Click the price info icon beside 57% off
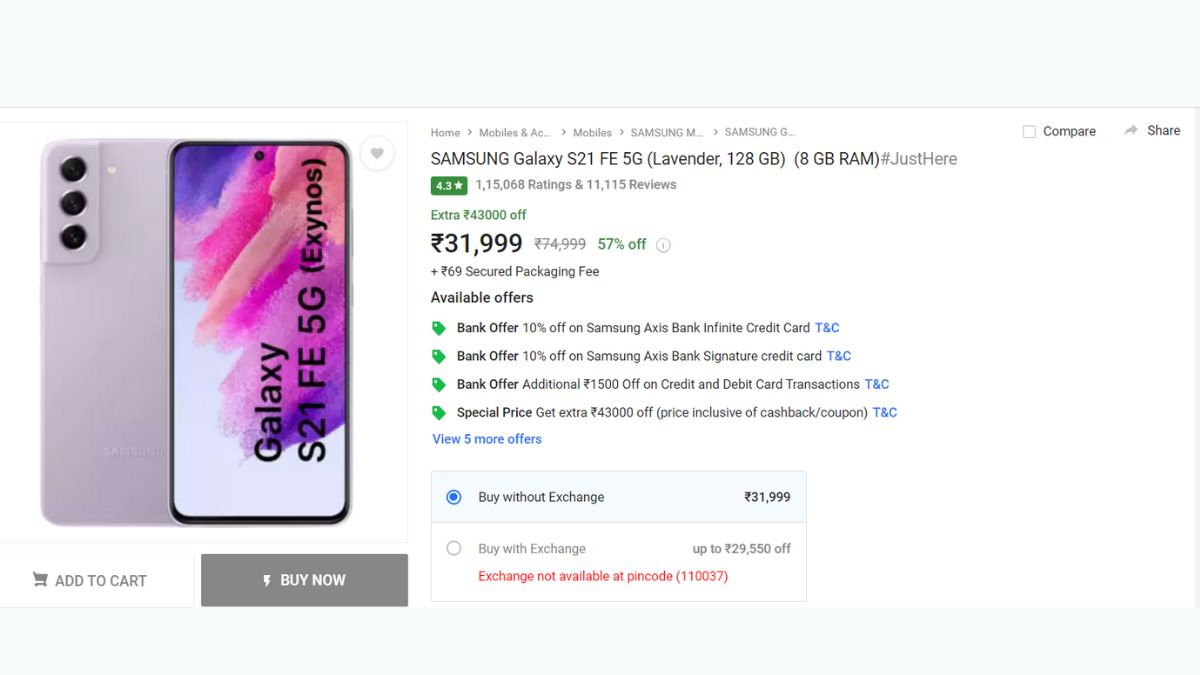This screenshot has height=675, width=1200. pos(663,245)
